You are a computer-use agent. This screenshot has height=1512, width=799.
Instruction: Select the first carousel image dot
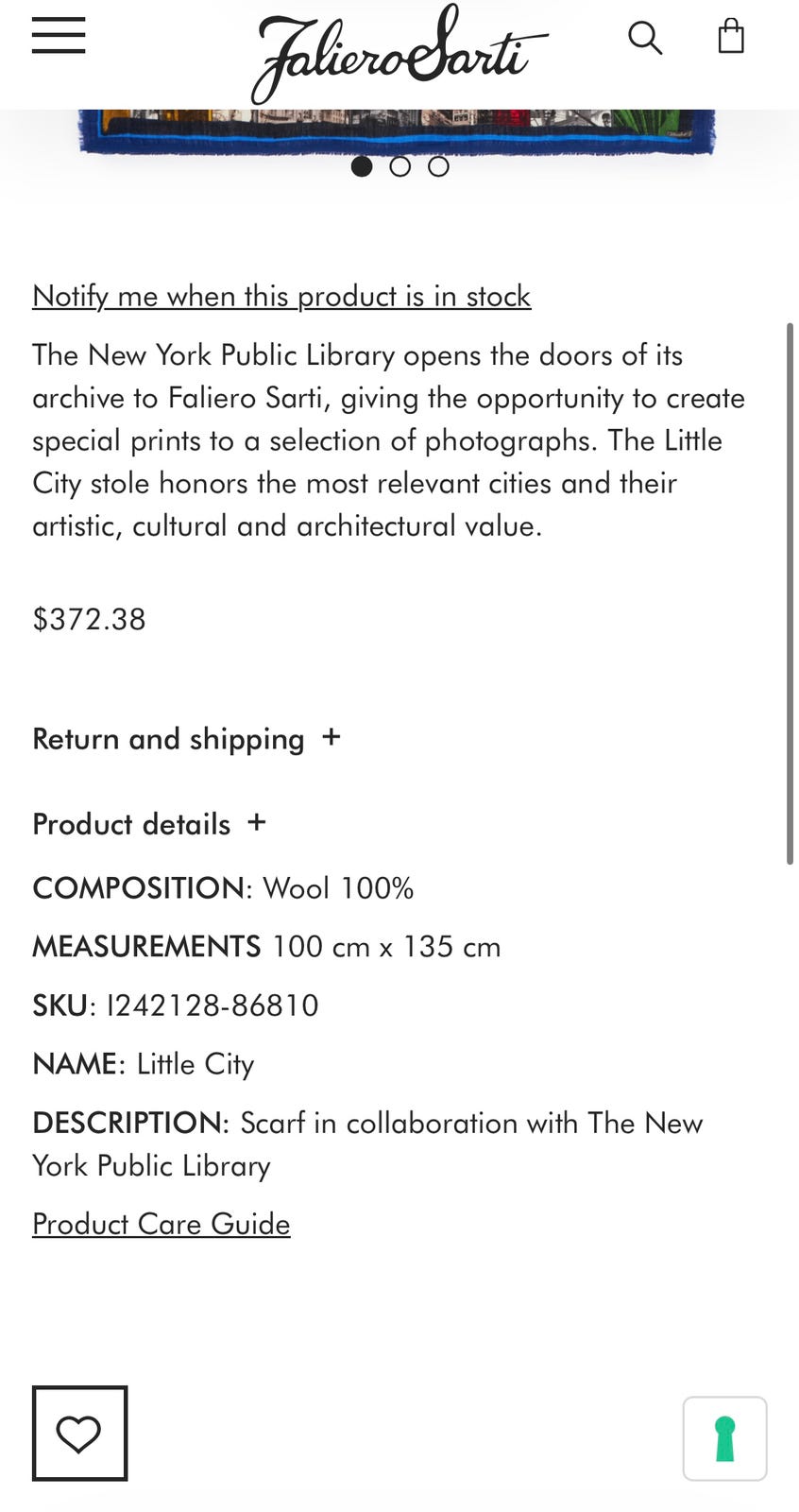[x=362, y=166]
